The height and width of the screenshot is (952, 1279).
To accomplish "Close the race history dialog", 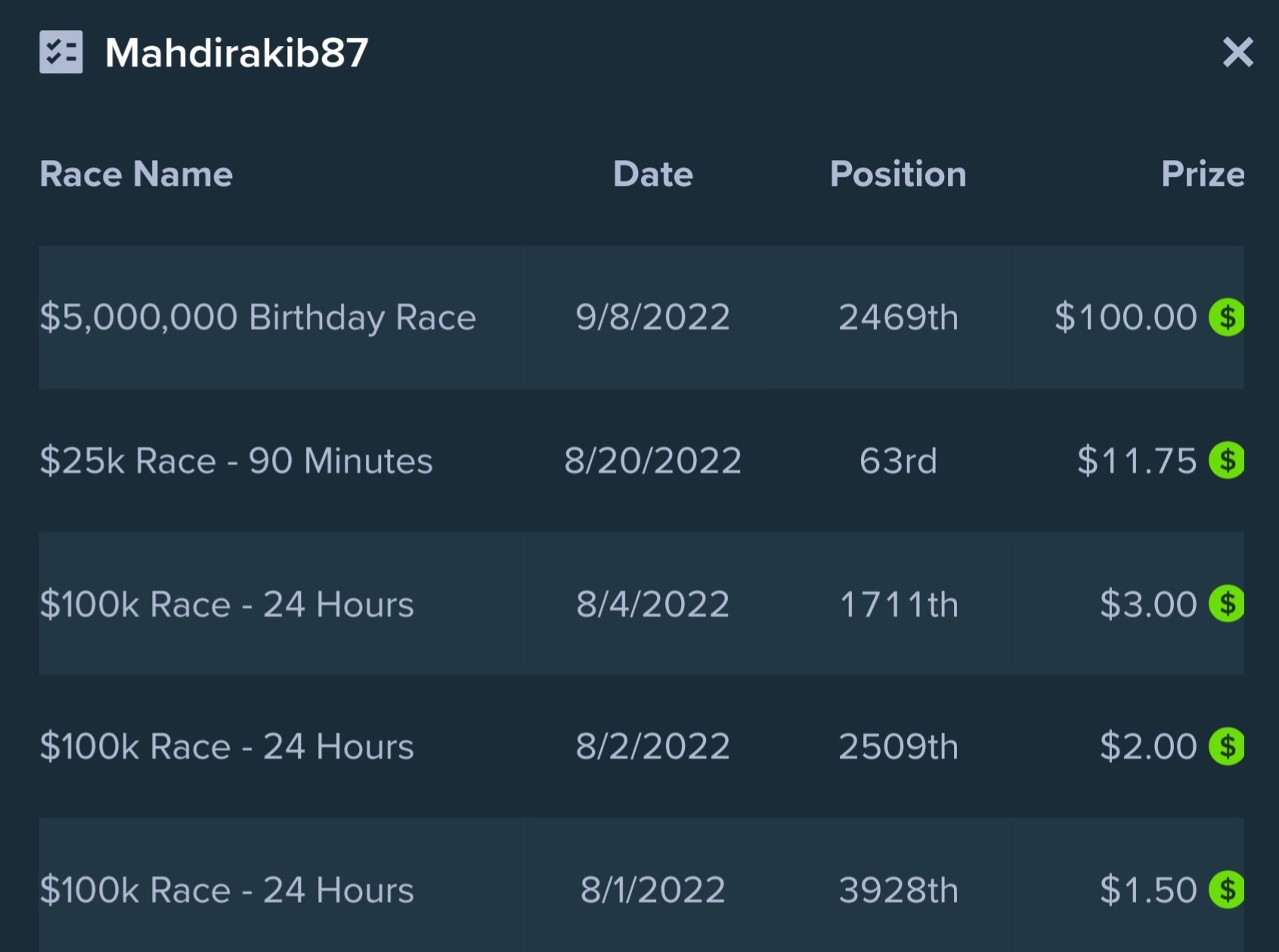I will [x=1237, y=52].
